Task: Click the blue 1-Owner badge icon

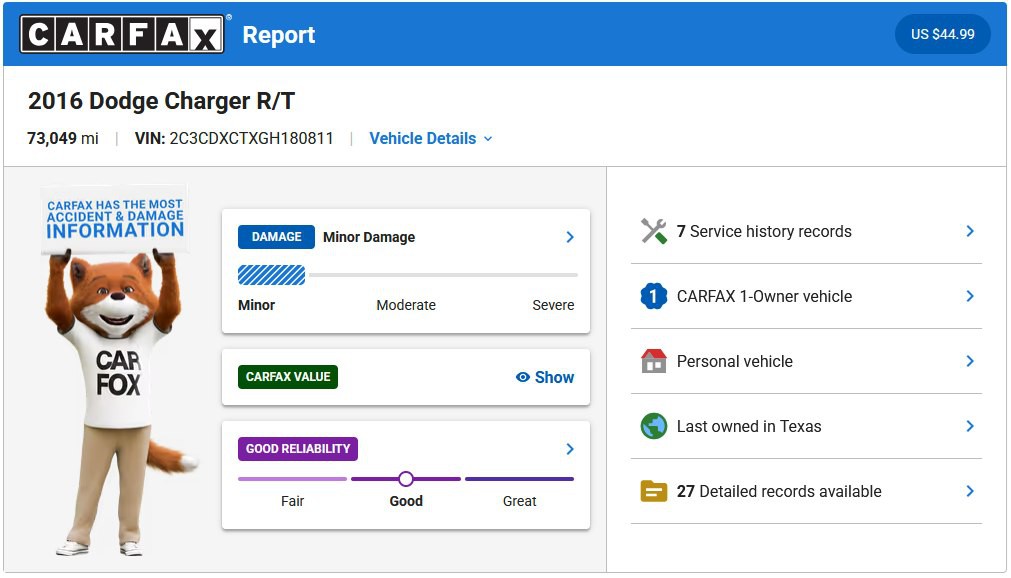Action: click(653, 296)
